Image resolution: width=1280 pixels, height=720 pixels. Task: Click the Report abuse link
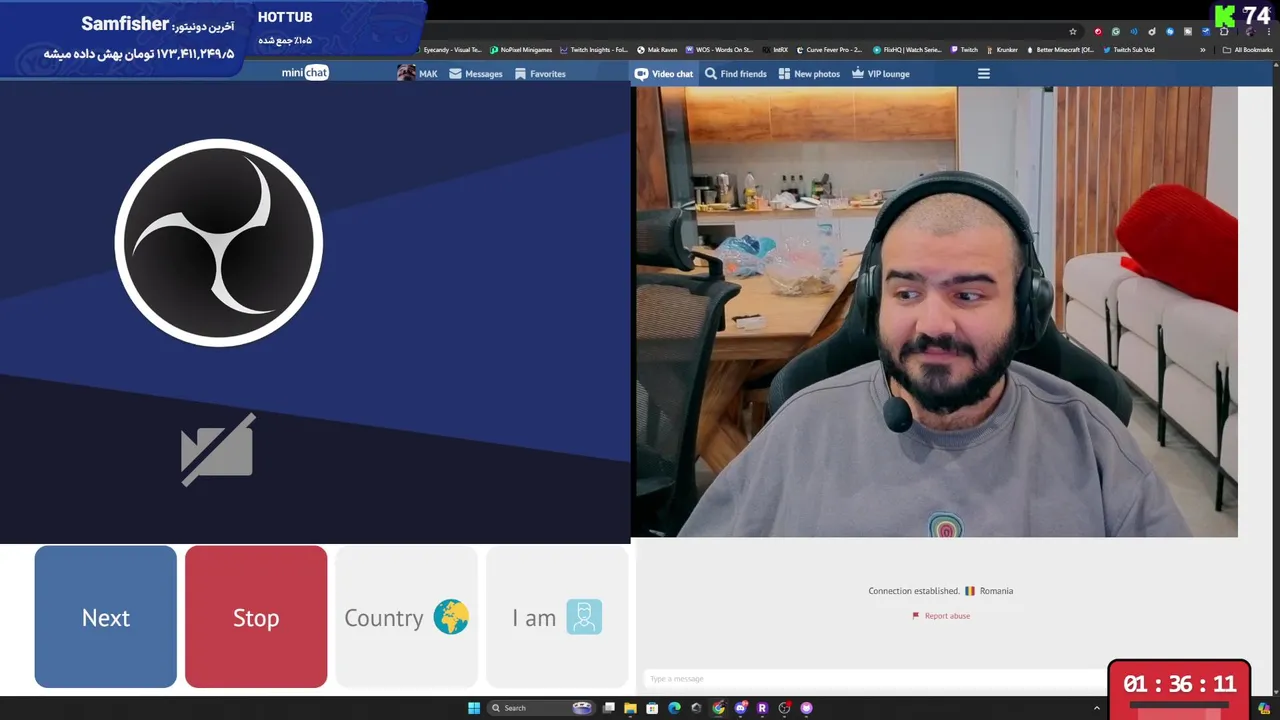pyautogui.click(x=941, y=616)
